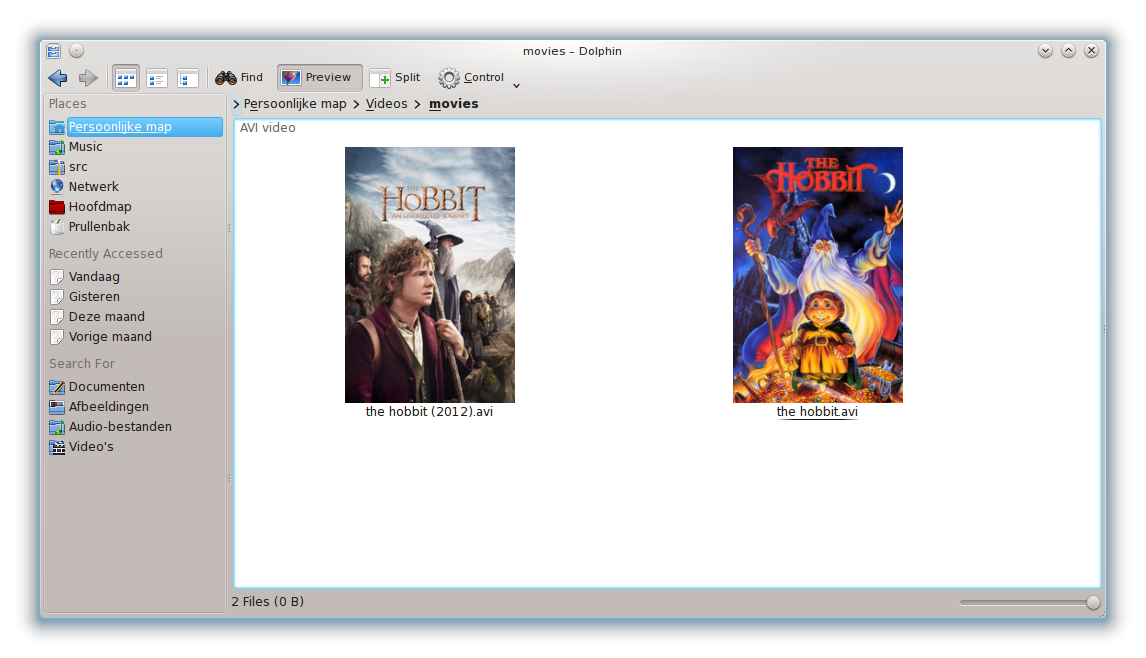Open the Control menu
This screenshot has width=1146, height=658.
[x=471, y=77]
